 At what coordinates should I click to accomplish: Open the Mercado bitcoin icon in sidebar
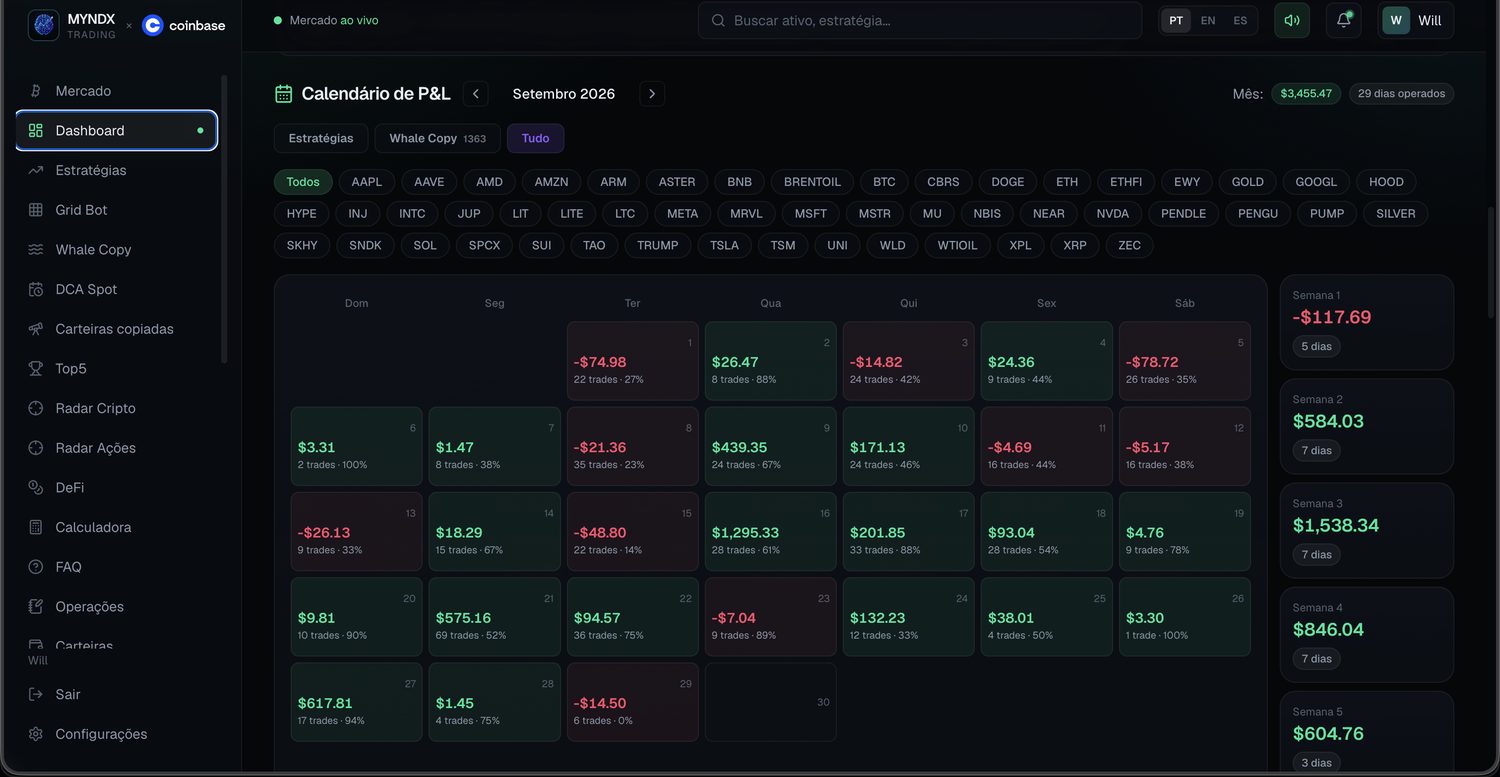[x=36, y=91]
